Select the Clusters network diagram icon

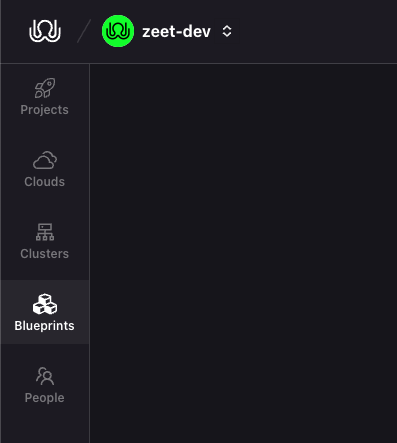[x=45, y=232]
